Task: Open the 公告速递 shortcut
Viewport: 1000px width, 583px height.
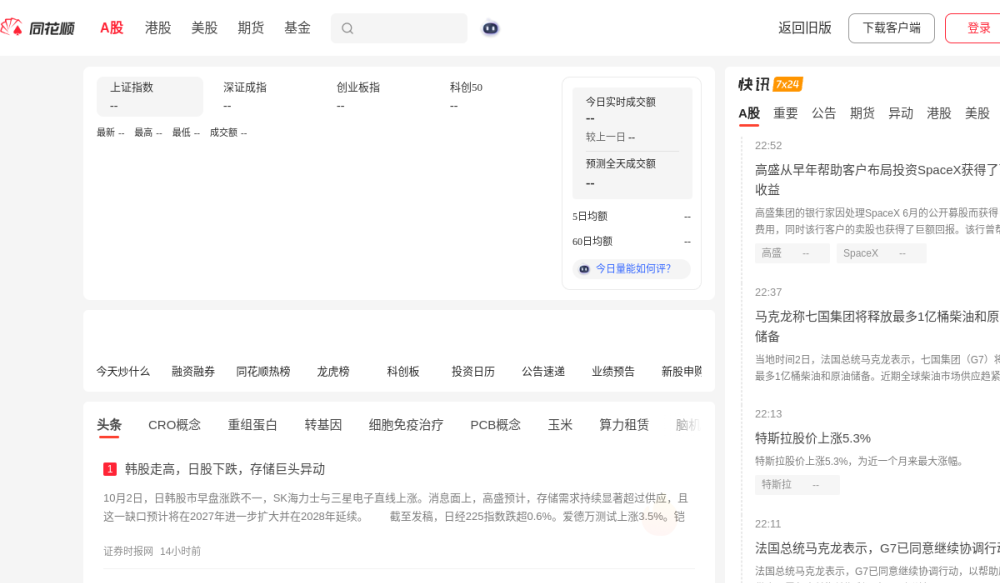Action: click(x=543, y=372)
